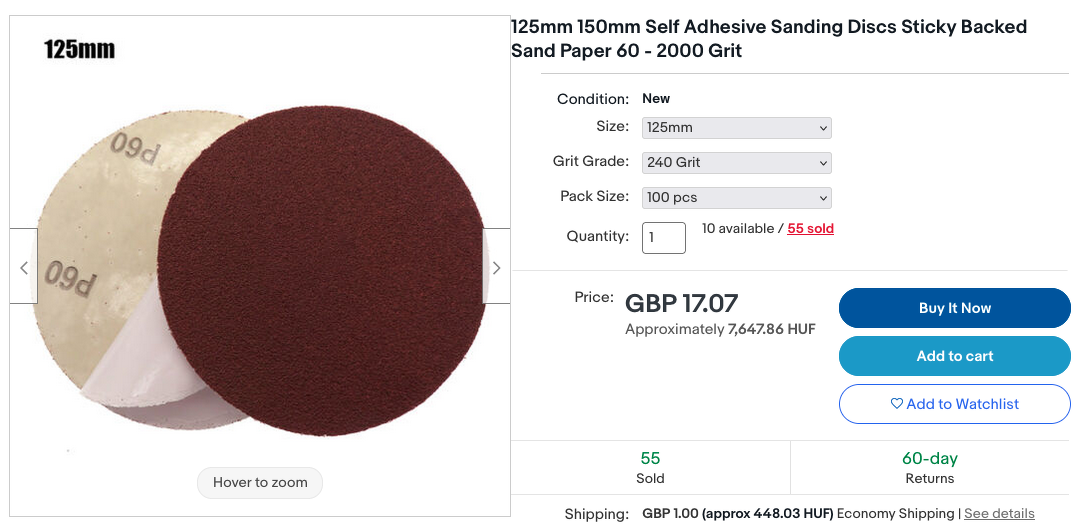Show the previous product image
This screenshot has width=1082, height=528.
(23, 266)
